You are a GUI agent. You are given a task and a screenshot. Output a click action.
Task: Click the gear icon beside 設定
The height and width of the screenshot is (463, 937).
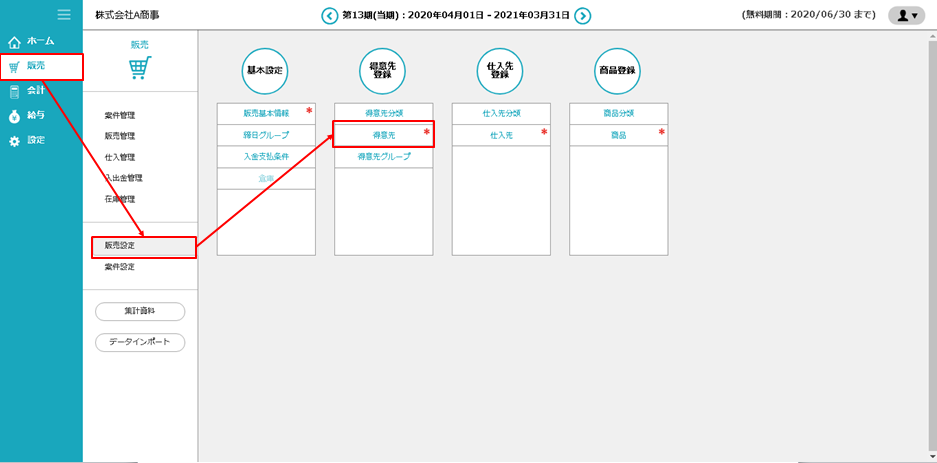[x=14, y=141]
